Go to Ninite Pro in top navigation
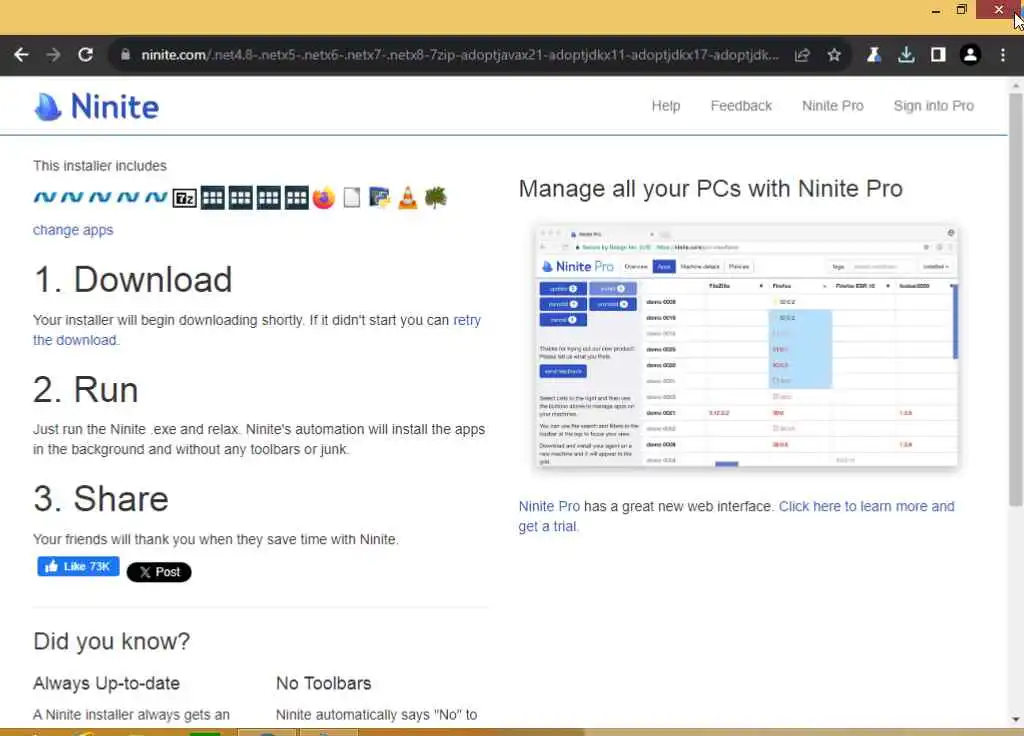1024x736 pixels. pos(832,106)
